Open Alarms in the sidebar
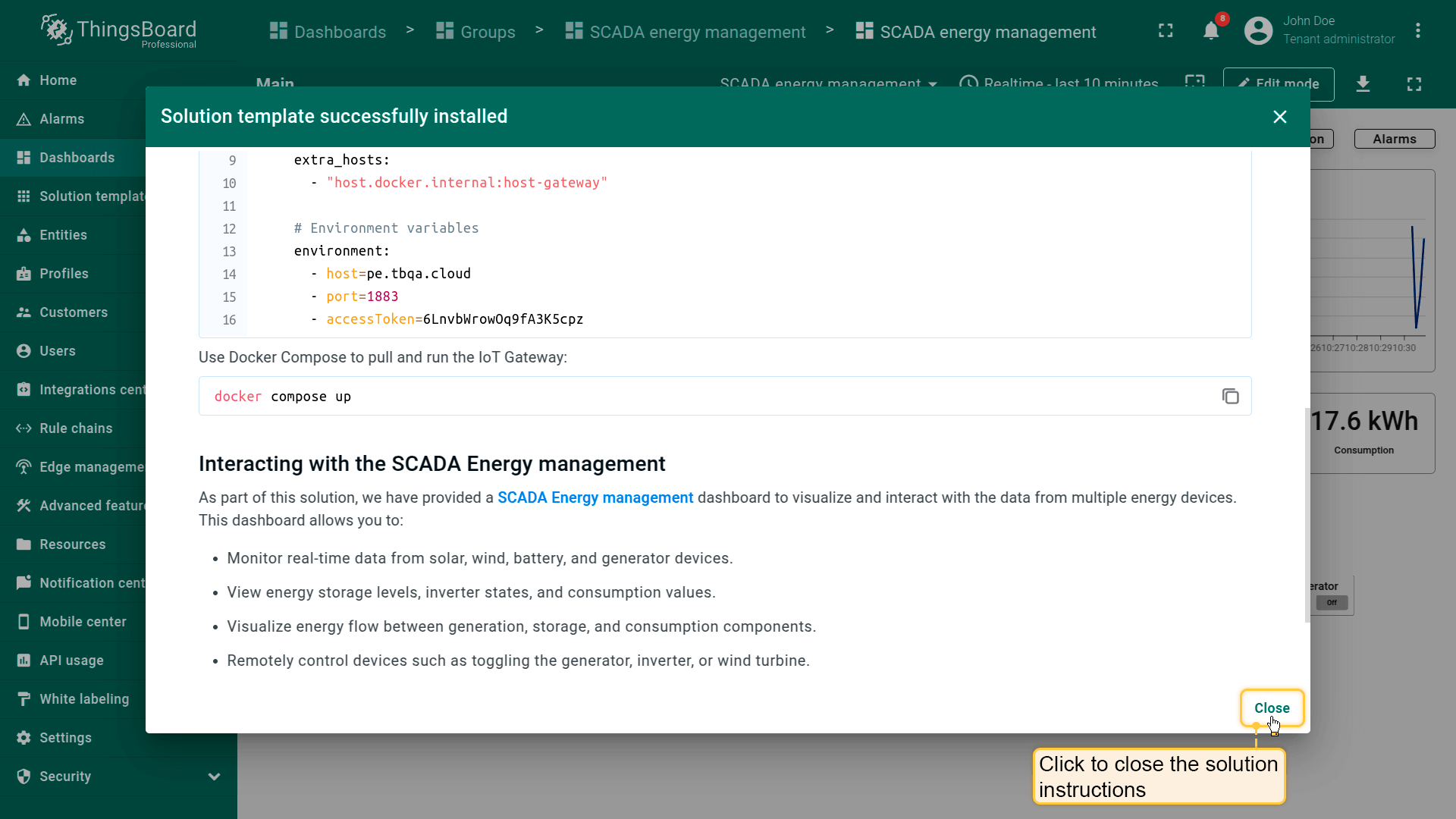 coord(61,119)
